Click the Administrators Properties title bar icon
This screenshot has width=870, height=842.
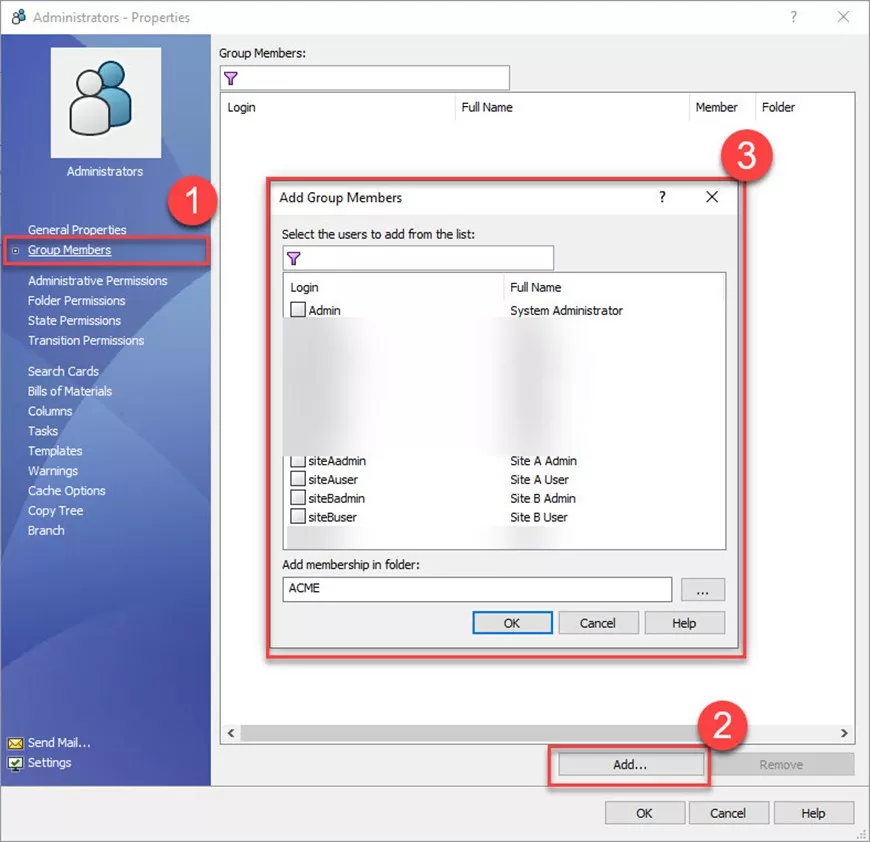(x=19, y=17)
